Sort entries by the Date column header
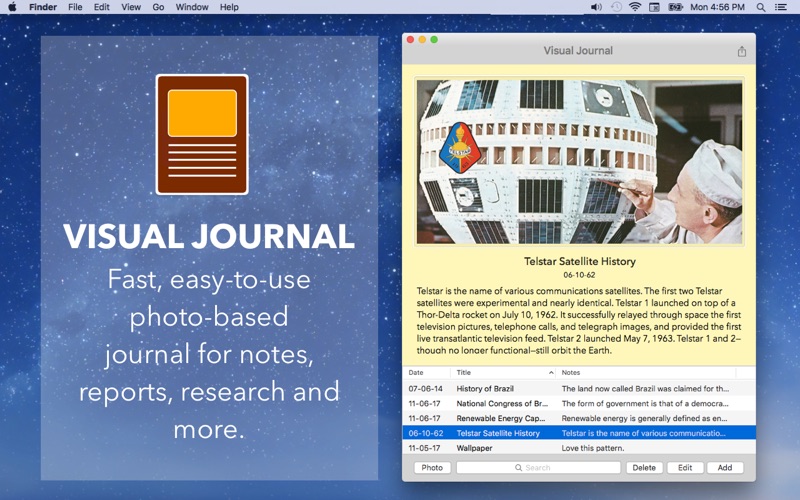 pos(427,373)
